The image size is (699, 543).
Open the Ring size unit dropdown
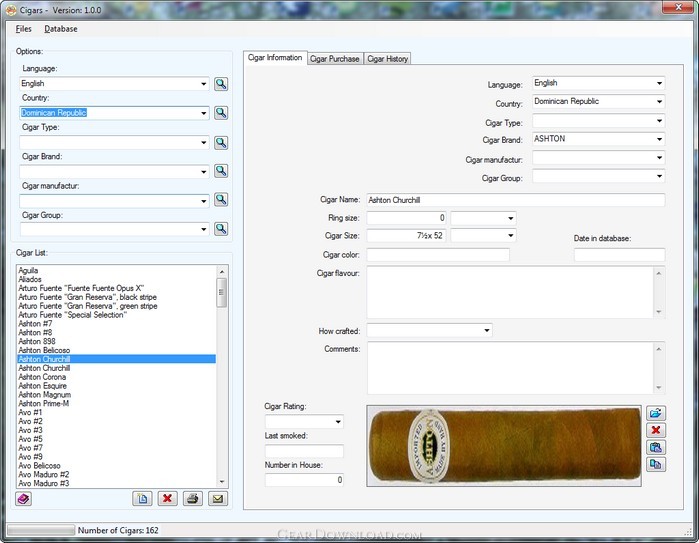510,218
